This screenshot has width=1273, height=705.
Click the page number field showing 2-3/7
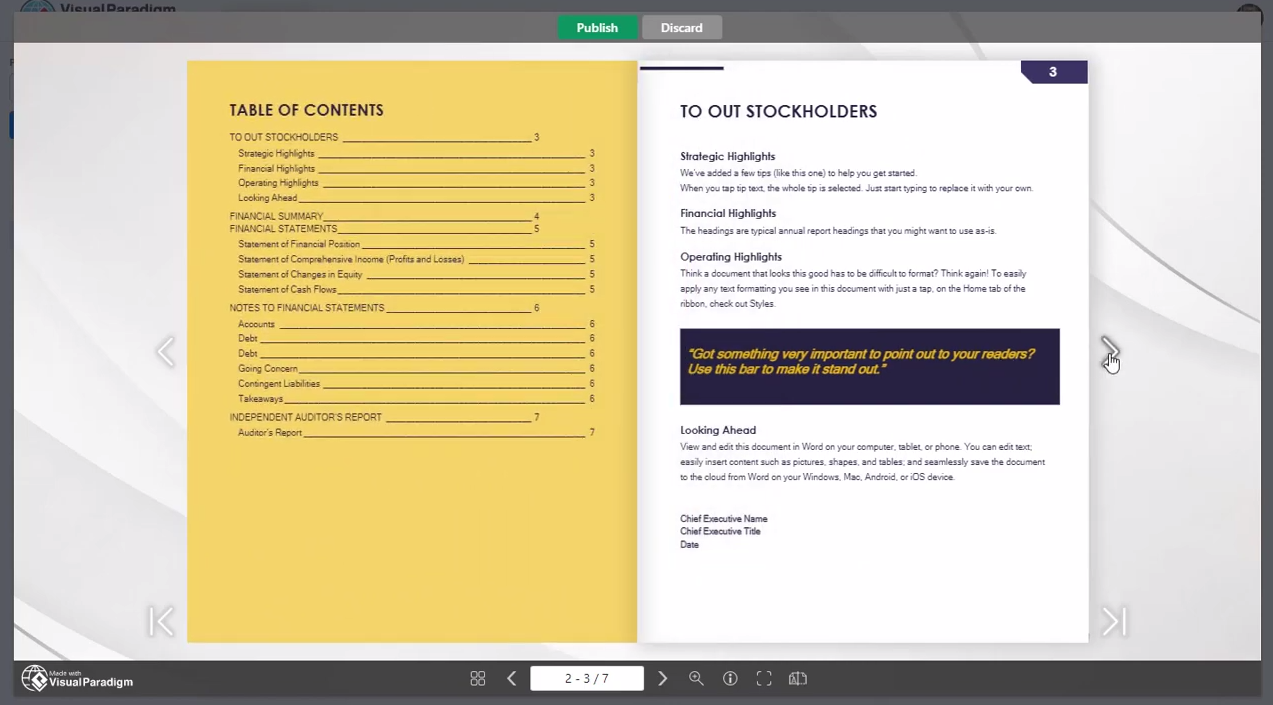(586, 678)
